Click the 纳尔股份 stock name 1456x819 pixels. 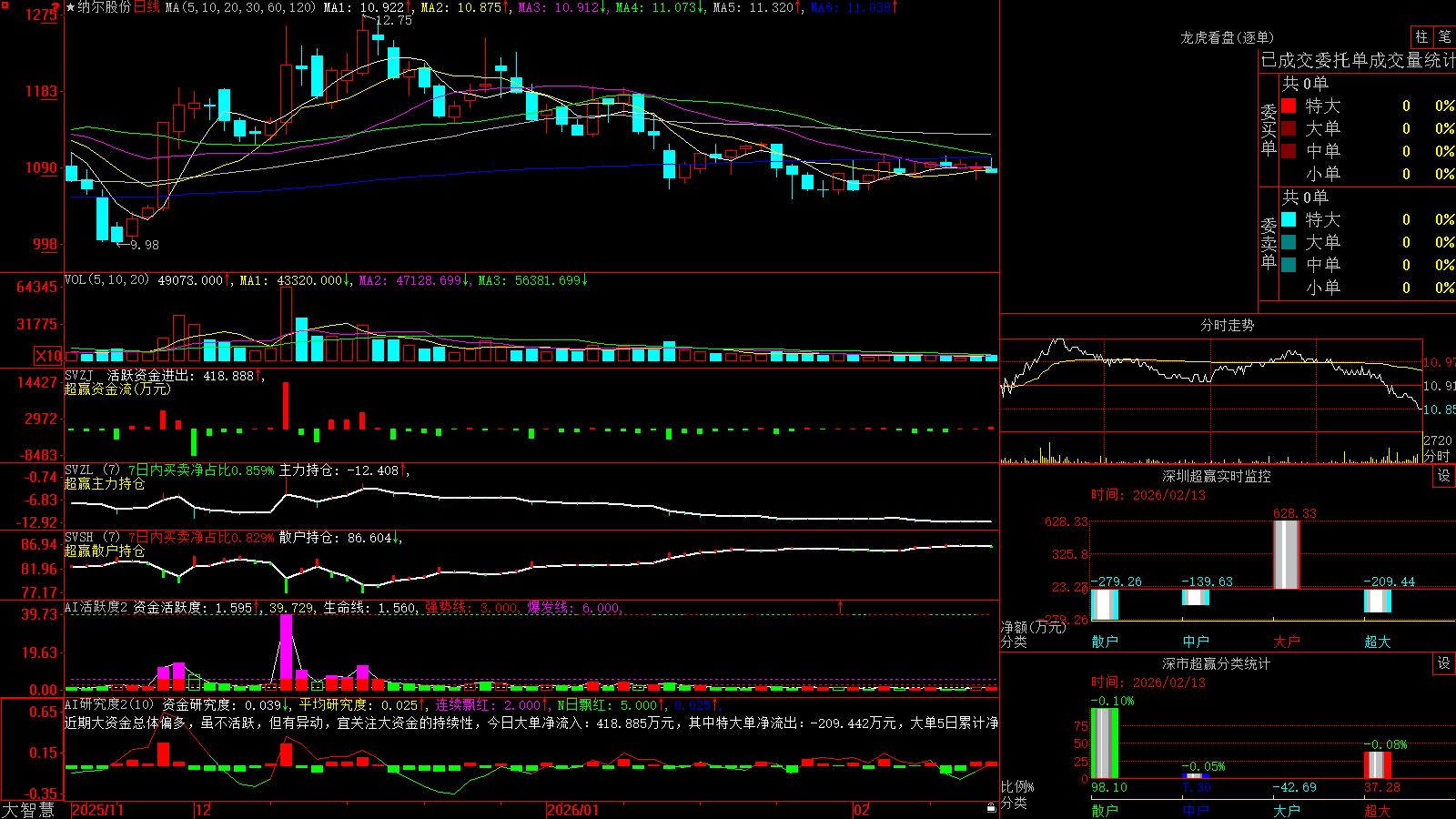pyautogui.click(x=104, y=7)
